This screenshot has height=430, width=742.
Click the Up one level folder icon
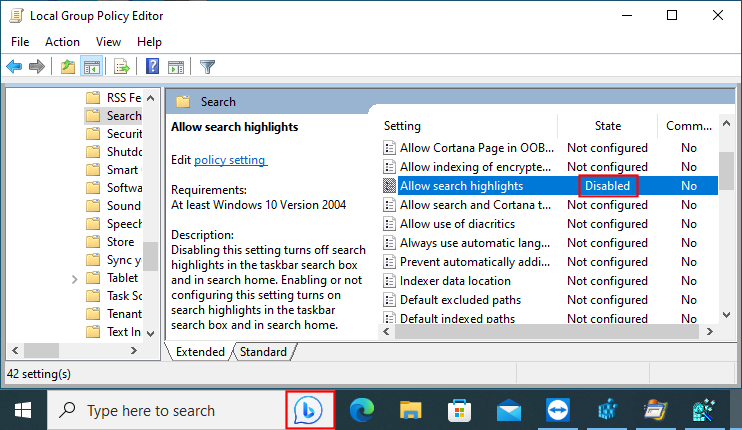(x=68, y=67)
